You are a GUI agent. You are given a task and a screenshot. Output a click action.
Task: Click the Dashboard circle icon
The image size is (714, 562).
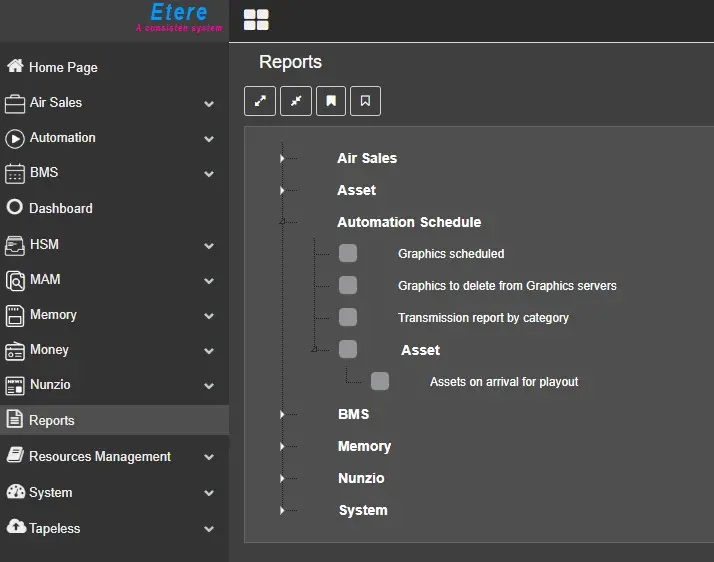click(x=15, y=208)
